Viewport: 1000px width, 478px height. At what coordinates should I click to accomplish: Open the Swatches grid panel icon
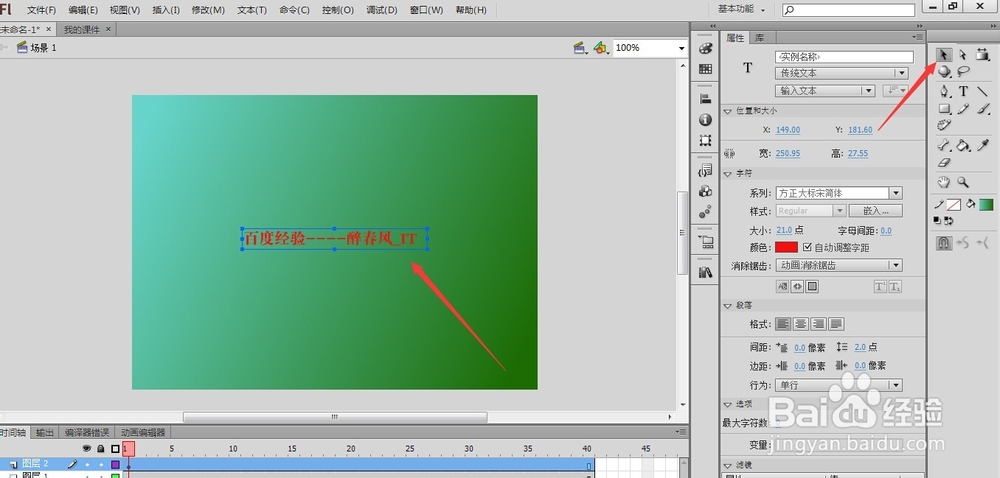click(x=705, y=69)
